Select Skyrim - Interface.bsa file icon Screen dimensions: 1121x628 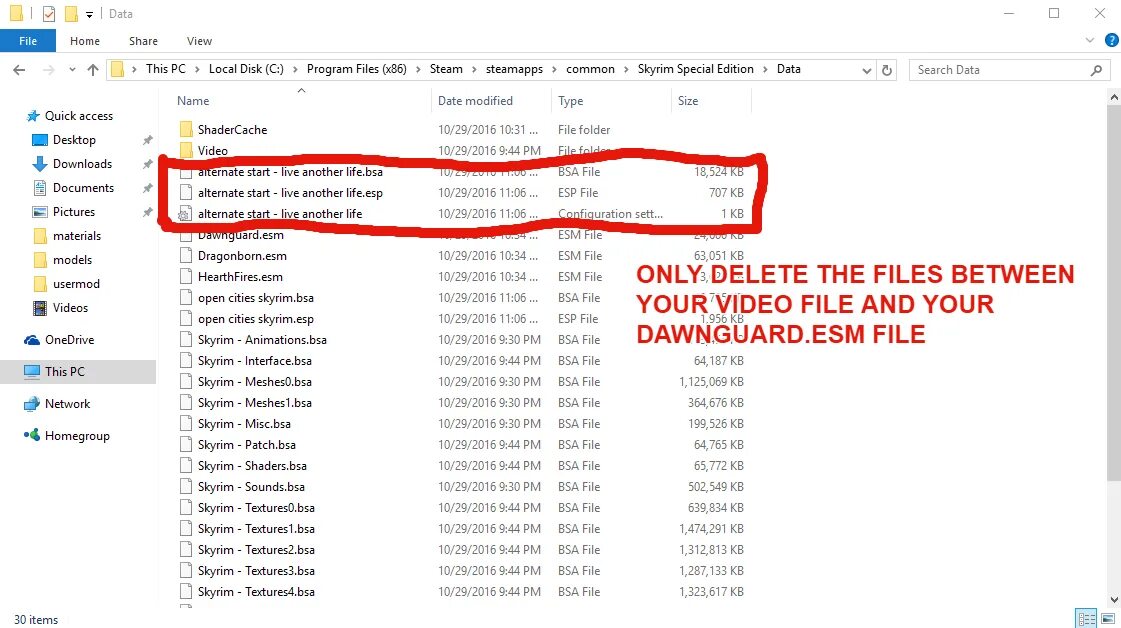tap(186, 360)
